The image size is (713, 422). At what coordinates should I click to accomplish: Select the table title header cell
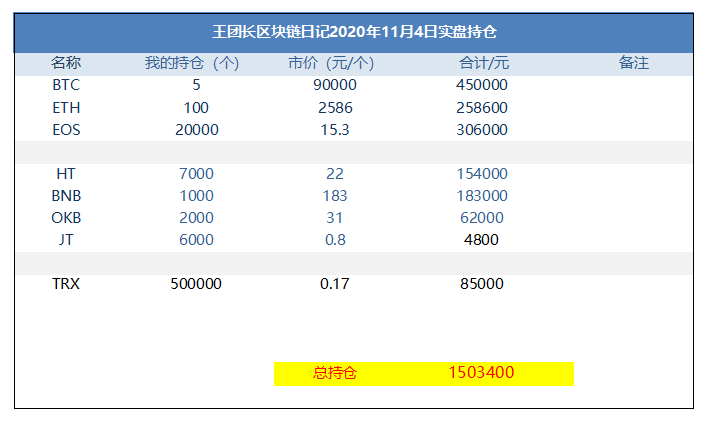click(354, 32)
